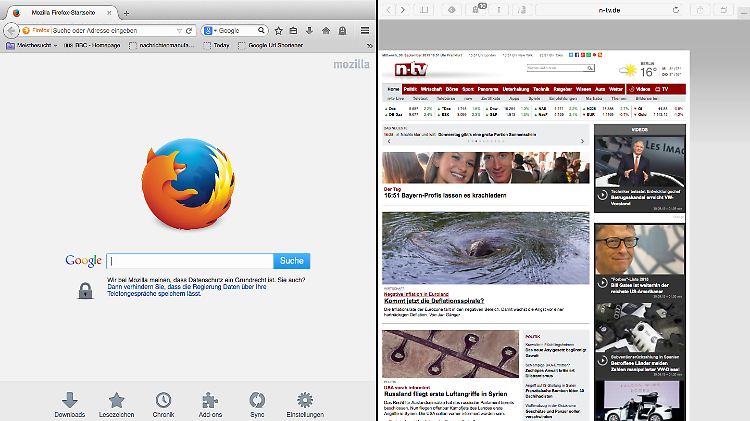The height and width of the screenshot is (421, 750).
Task: Open 'Kommt jetzt die Deflationsspirale?' headline
Action: click(x=434, y=301)
